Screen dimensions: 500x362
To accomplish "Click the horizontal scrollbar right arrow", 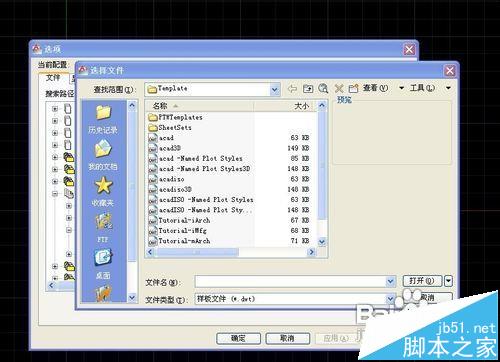I will [312, 252].
